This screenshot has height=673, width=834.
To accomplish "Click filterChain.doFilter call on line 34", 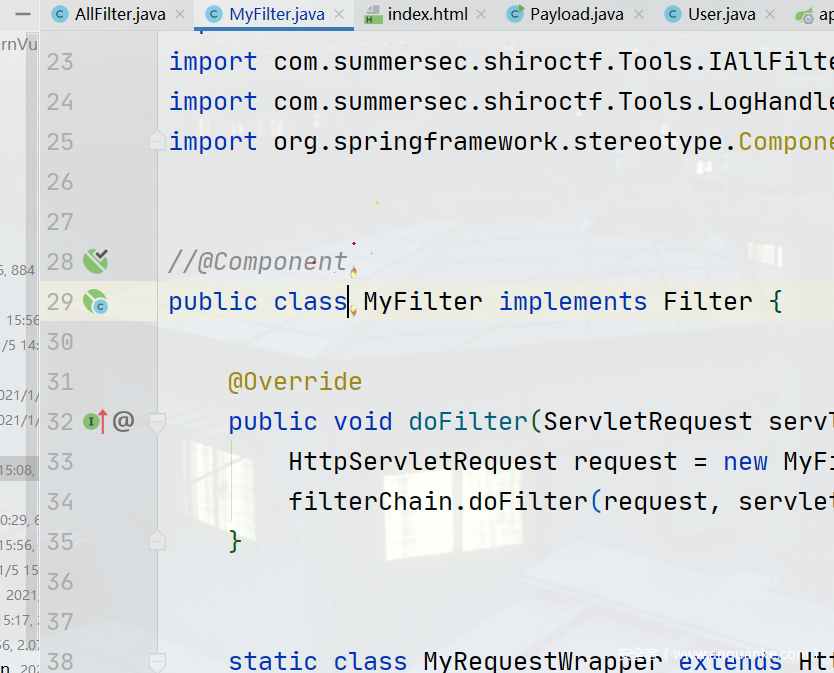I will click(x=438, y=501).
